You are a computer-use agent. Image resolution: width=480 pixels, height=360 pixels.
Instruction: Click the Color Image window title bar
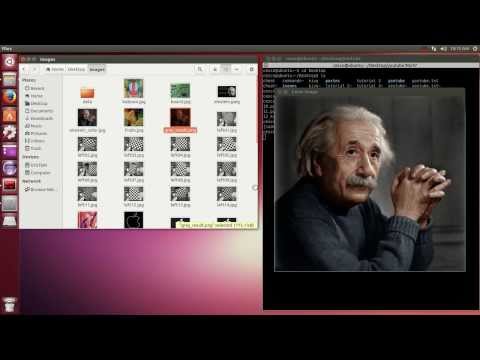click(x=370, y=92)
